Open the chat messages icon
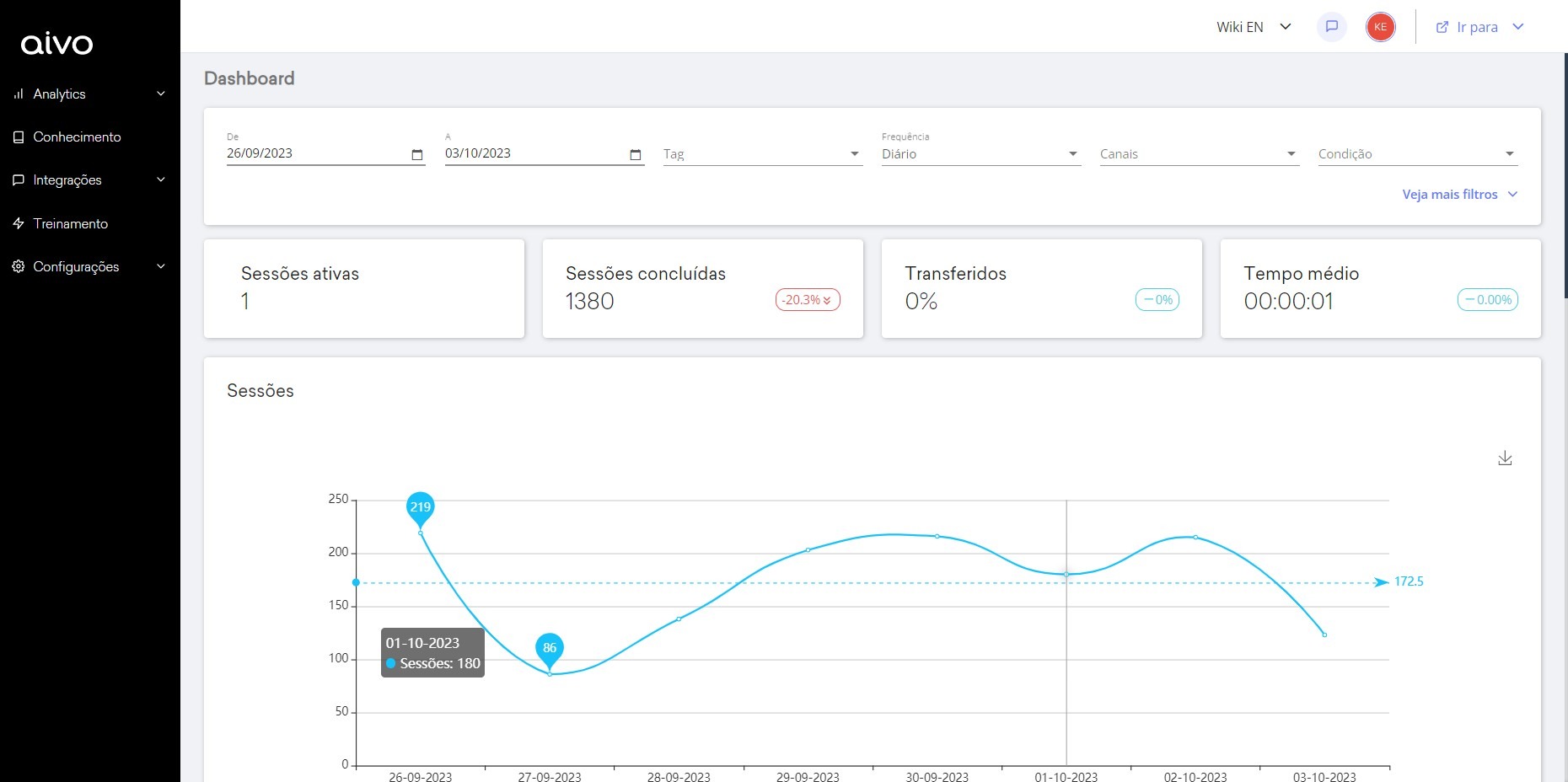 coord(1332,27)
